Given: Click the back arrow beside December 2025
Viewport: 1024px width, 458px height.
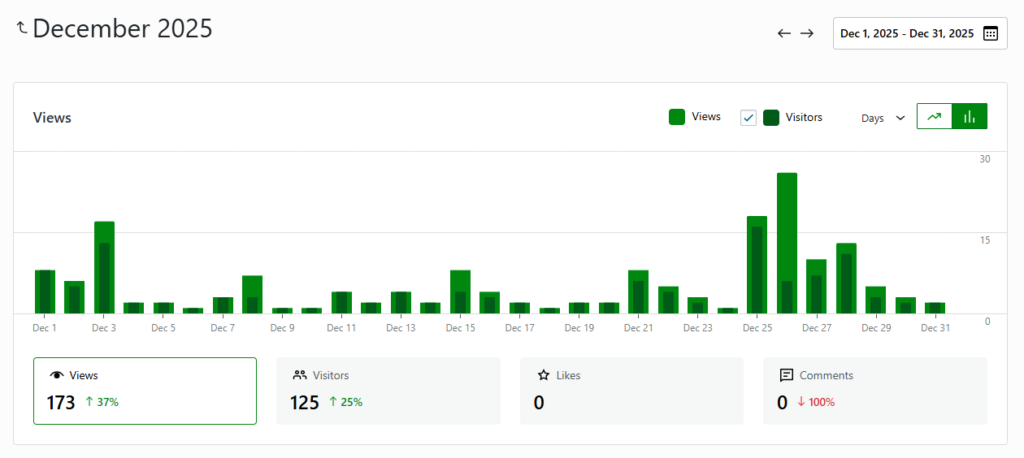Looking at the screenshot, I should 21,28.
